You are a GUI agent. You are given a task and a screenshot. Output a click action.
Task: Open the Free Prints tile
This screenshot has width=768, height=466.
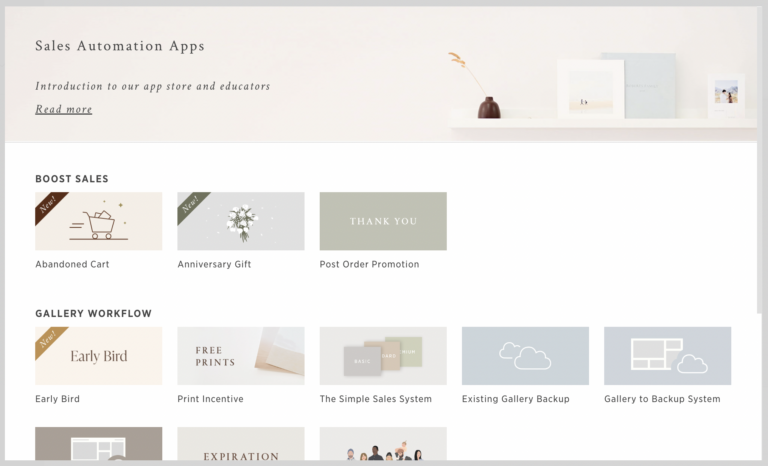point(241,356)
